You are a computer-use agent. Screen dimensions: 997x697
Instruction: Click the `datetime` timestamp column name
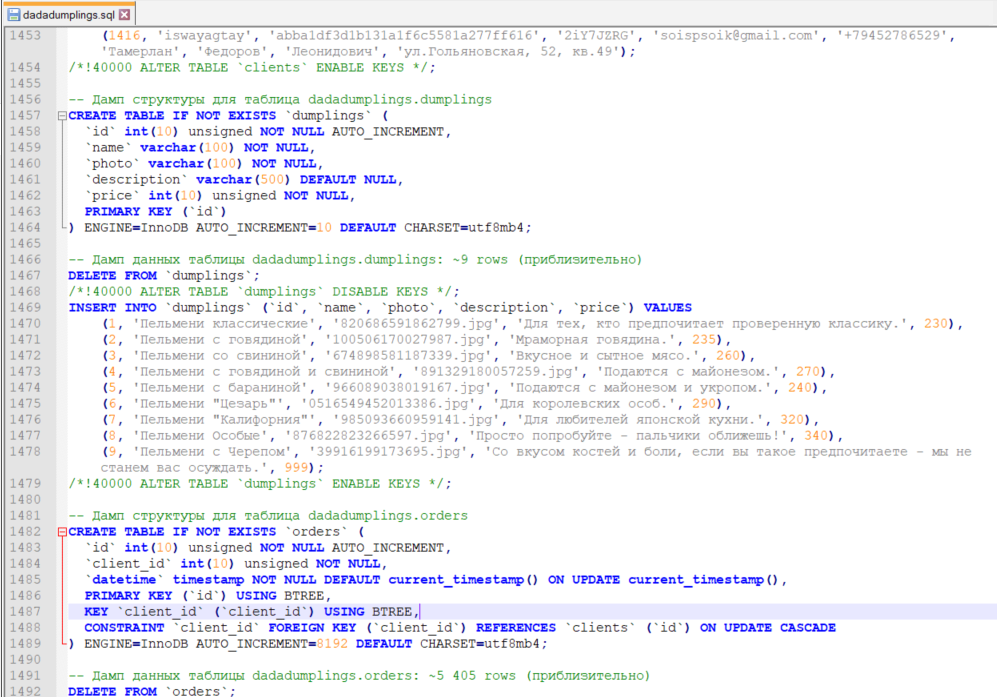[124, 580]
